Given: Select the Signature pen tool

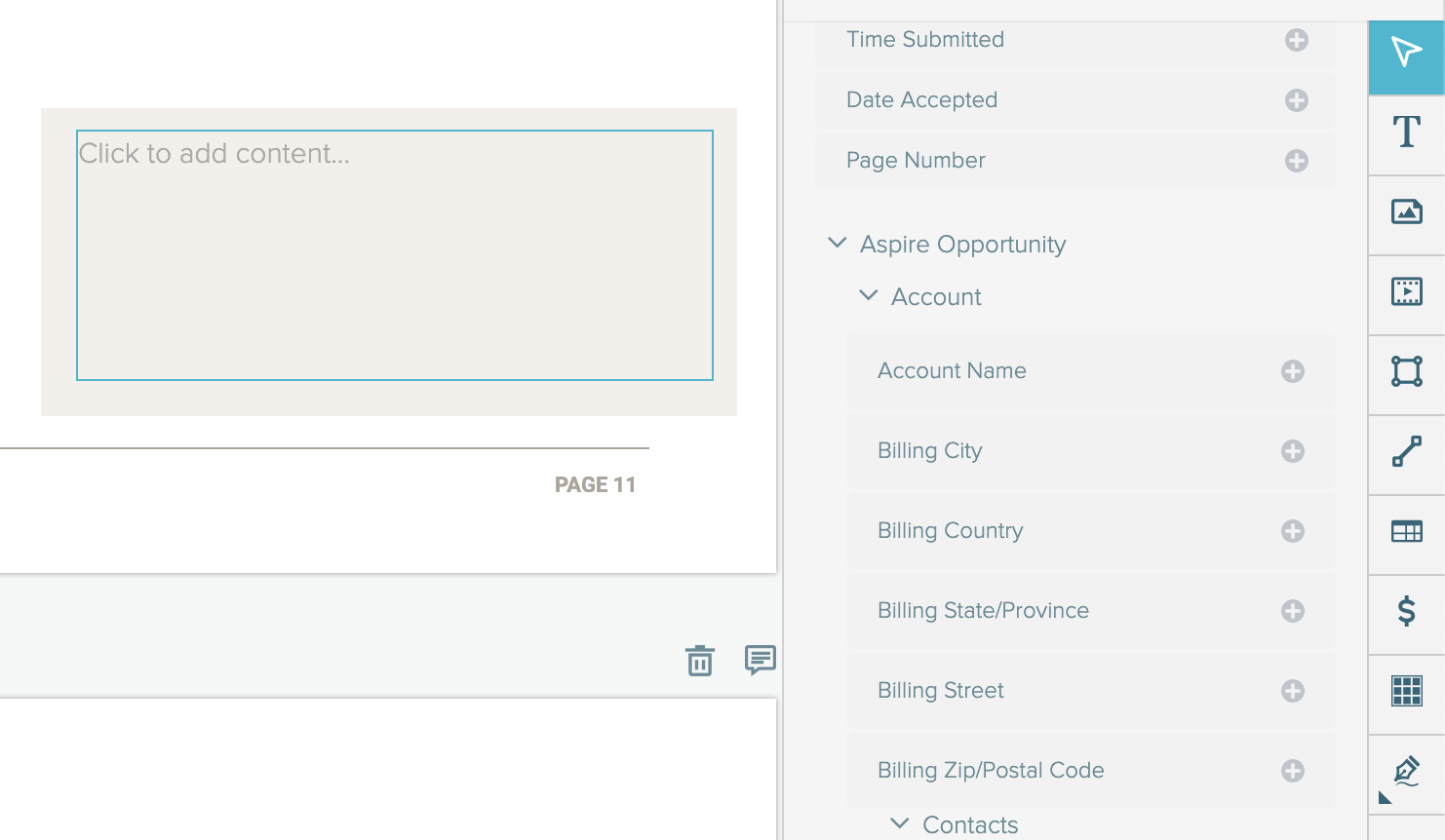Looking at the screenshot, I should (1406, 771).
